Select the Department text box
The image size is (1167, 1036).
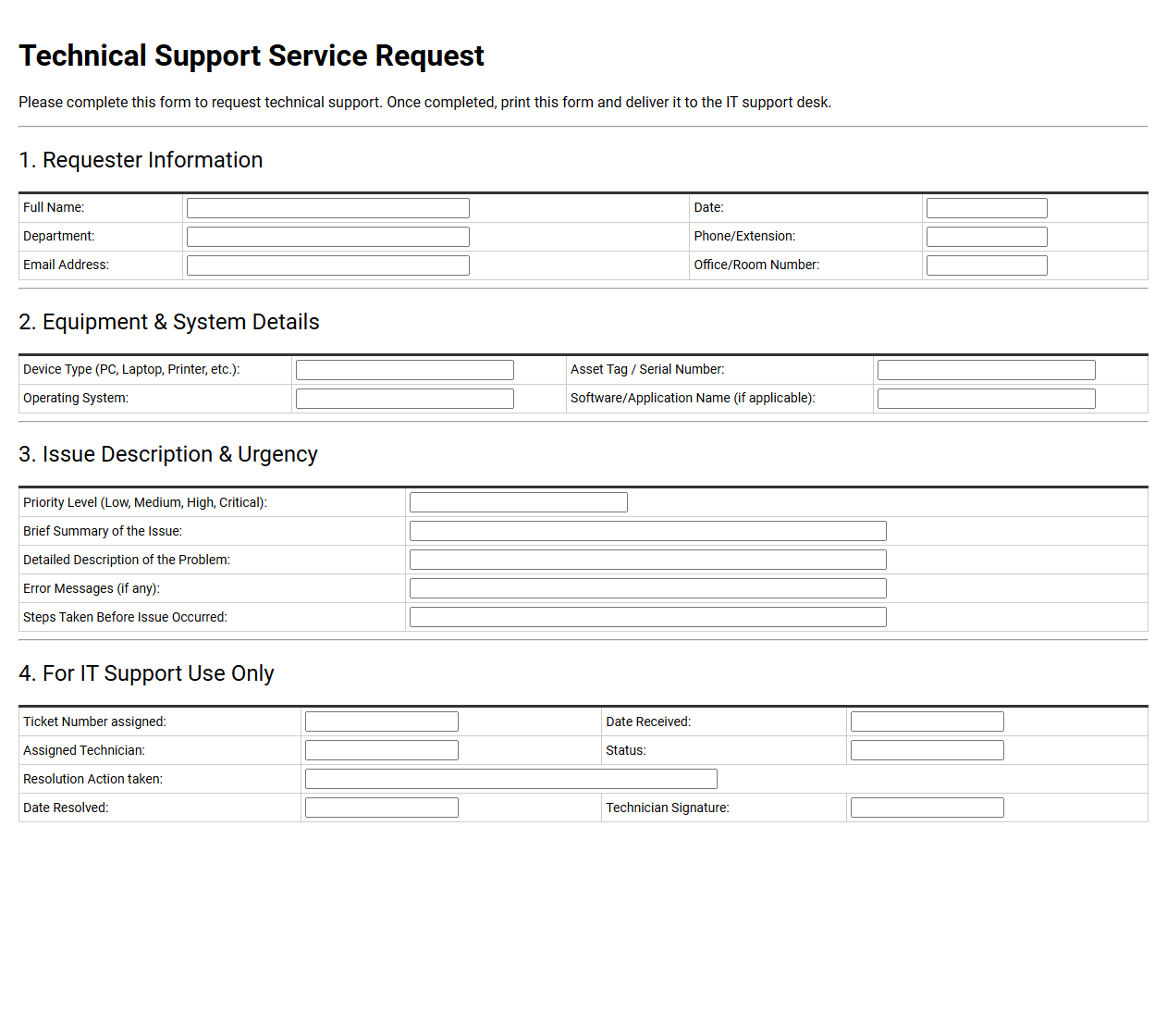coord(327,237)
